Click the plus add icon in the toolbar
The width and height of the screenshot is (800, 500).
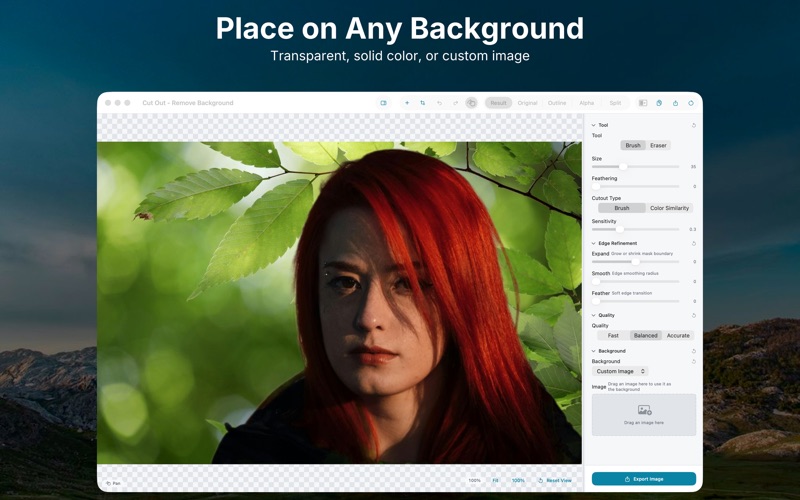click(407, 103)
